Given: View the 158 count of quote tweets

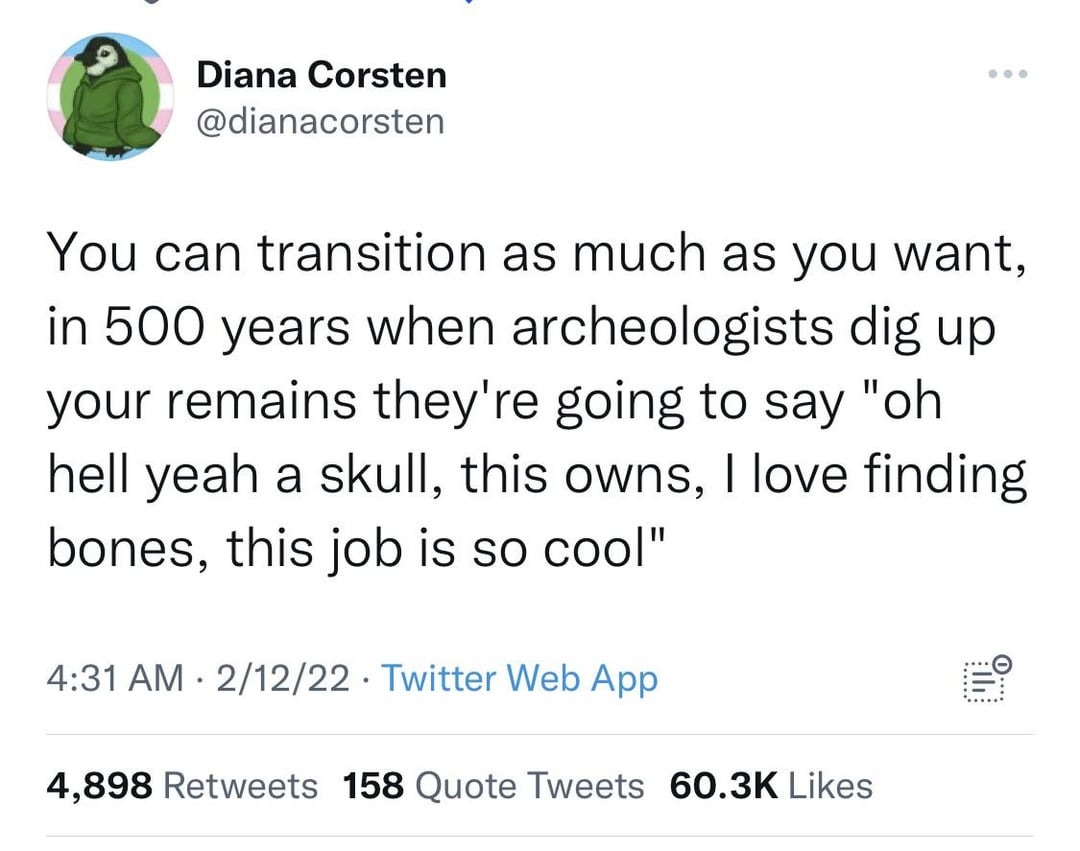Looking at the screenshot, I should coord(373,786).
